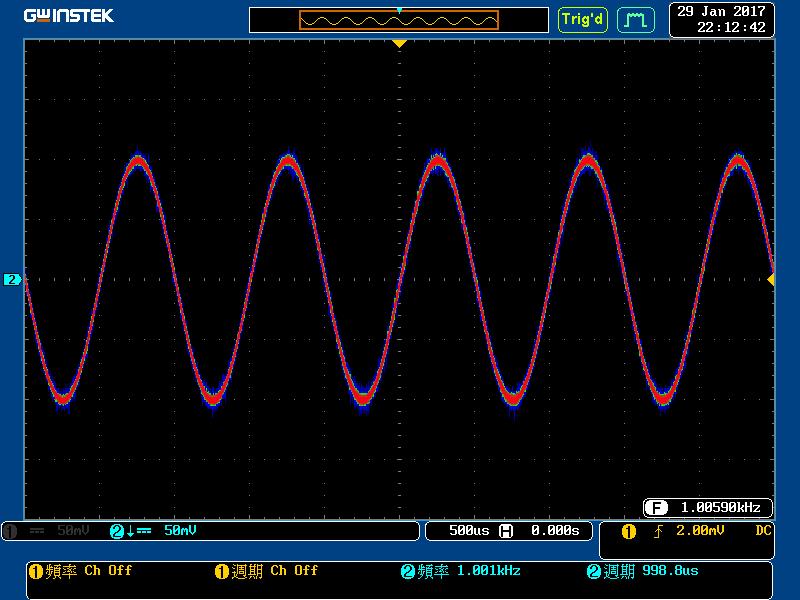
Task: Click the Trig'd status indicator
Action: click(583, 20)
